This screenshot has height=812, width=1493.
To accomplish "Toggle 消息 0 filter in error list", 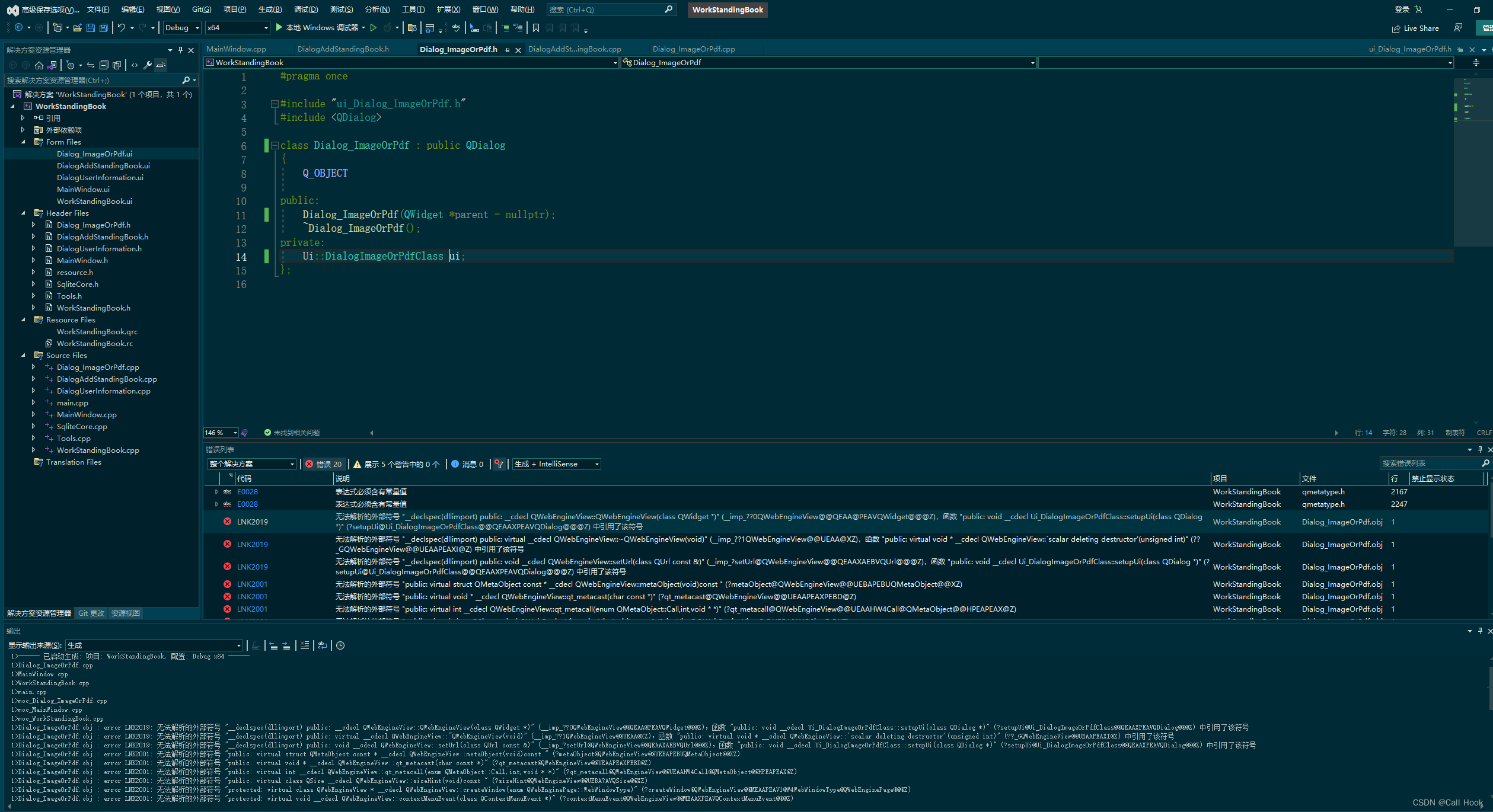I will click(x=468, y=464).
